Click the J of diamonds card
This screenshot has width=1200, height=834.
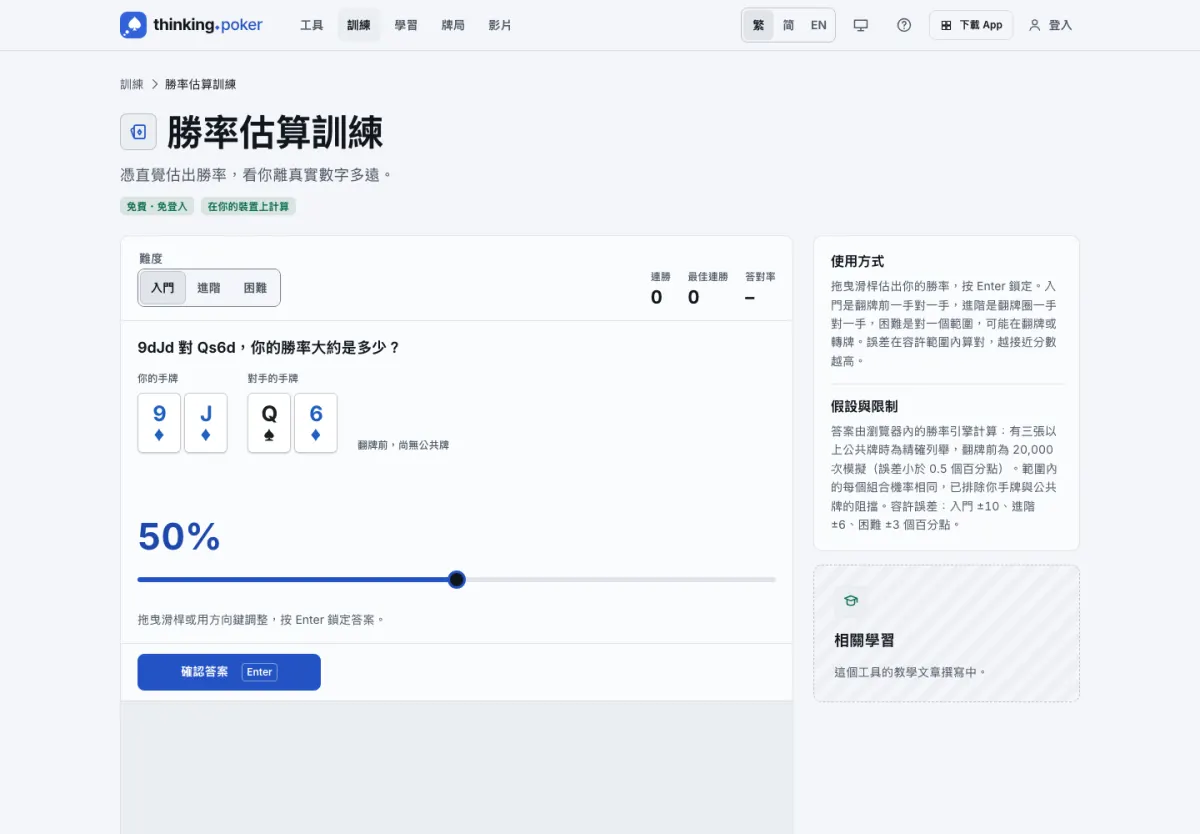point(206,423)
